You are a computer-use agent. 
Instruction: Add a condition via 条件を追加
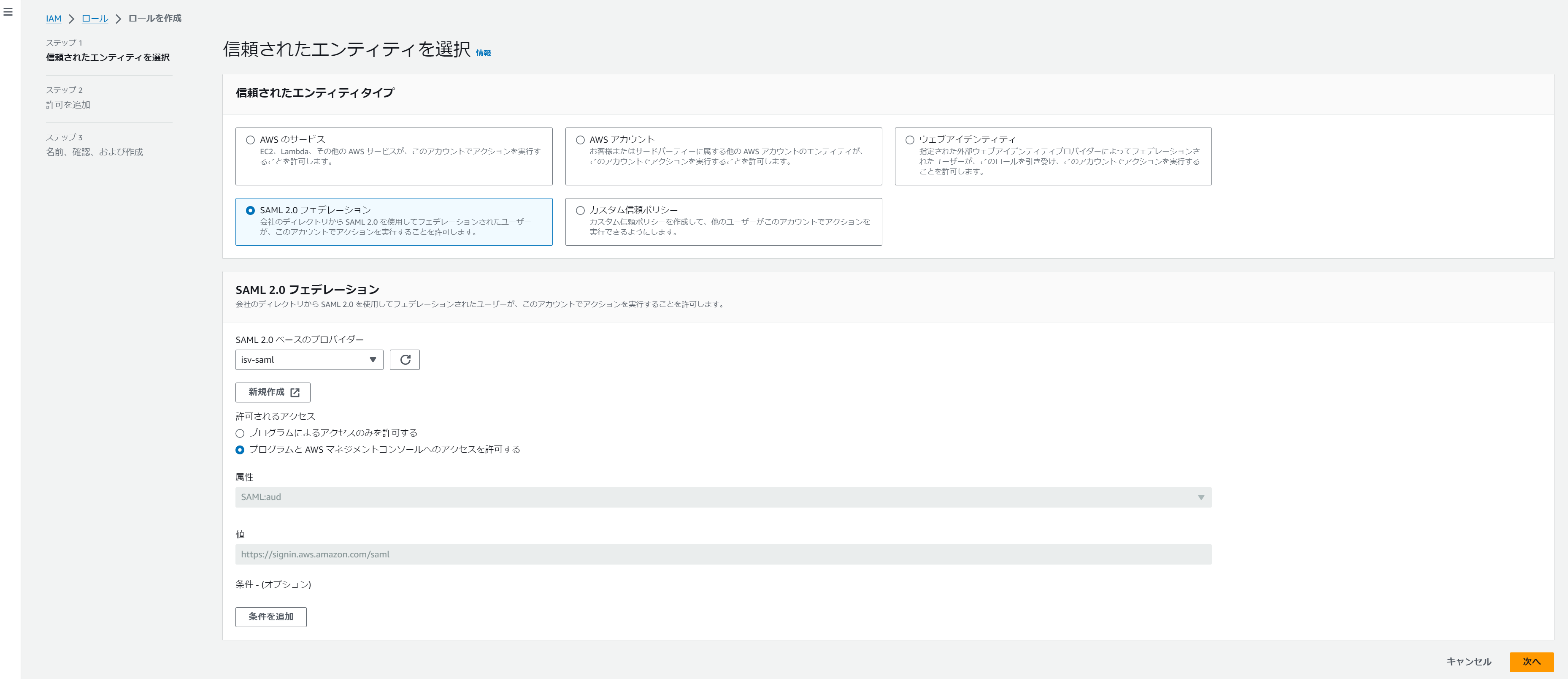pos(270,617)
